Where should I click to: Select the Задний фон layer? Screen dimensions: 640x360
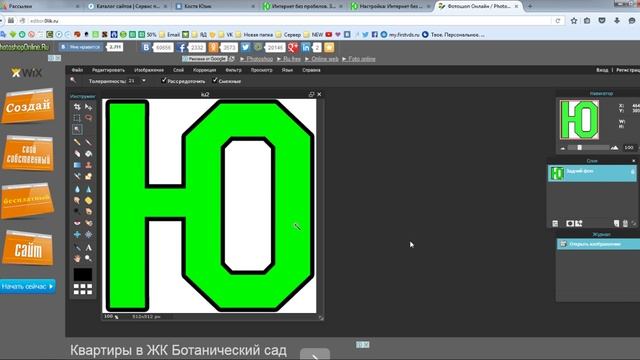pyautogui.click(x=592, y=173)
